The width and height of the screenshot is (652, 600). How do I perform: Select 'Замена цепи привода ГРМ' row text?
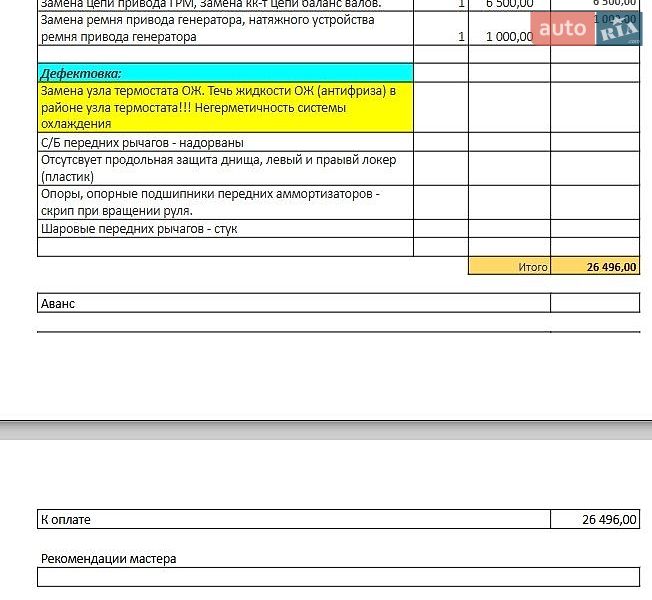click(x=211, y=4)
